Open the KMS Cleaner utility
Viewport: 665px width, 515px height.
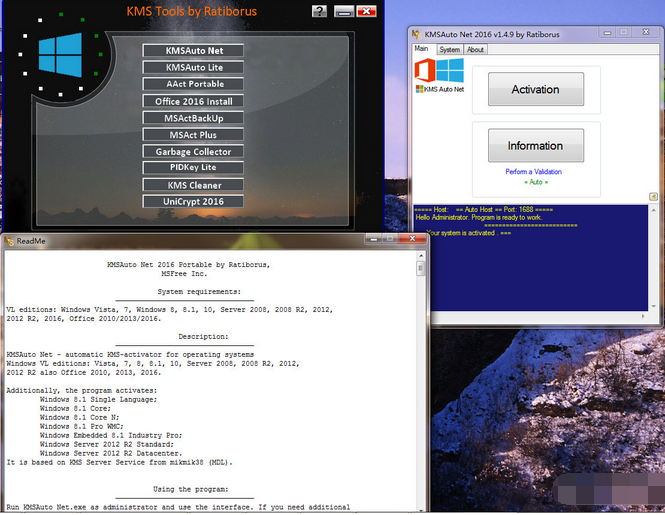193,185
